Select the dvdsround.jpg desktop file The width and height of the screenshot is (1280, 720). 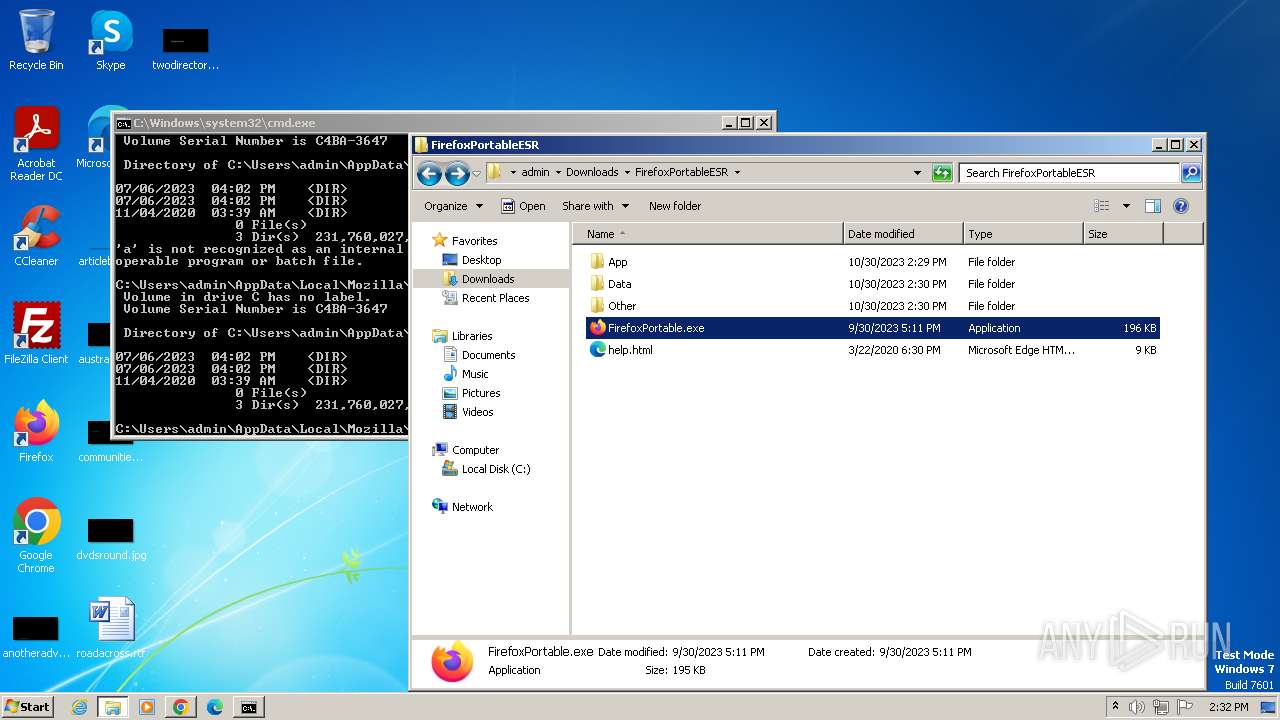(x=110, y=536)
